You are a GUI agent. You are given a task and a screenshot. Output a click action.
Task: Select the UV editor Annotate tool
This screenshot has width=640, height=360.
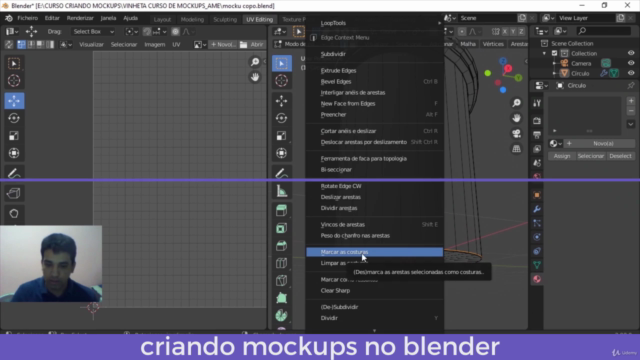14,173
